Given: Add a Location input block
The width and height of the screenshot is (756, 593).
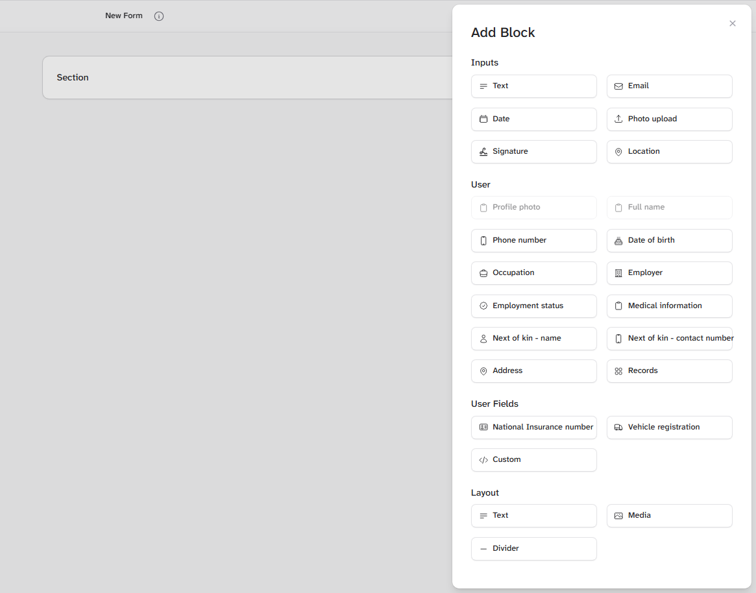Looking at the screenshot, I should (x=669, y=151).
